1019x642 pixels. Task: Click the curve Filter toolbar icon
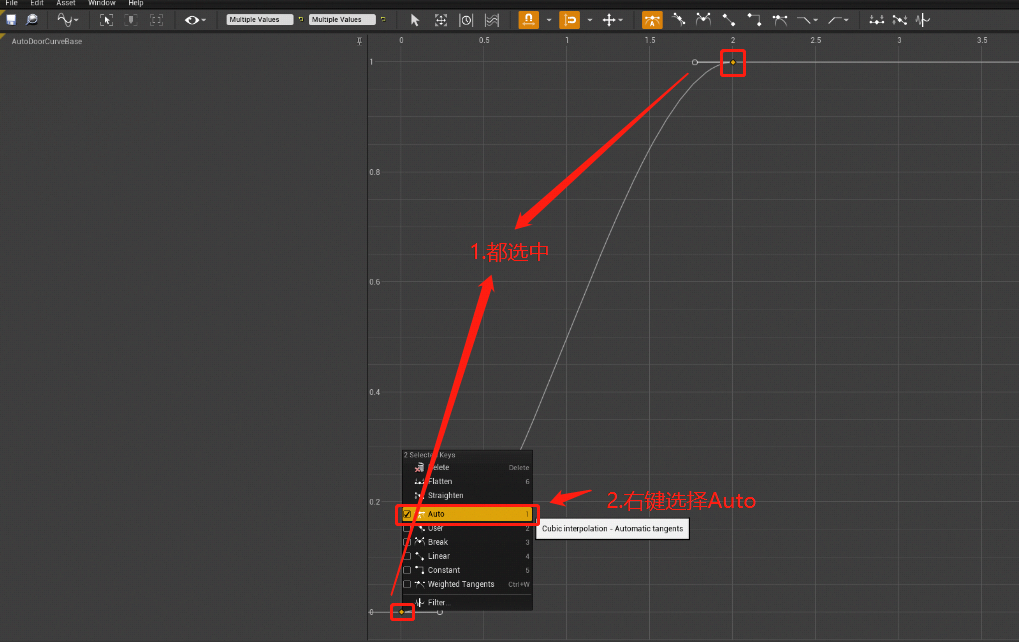click(x=923, y=20)
